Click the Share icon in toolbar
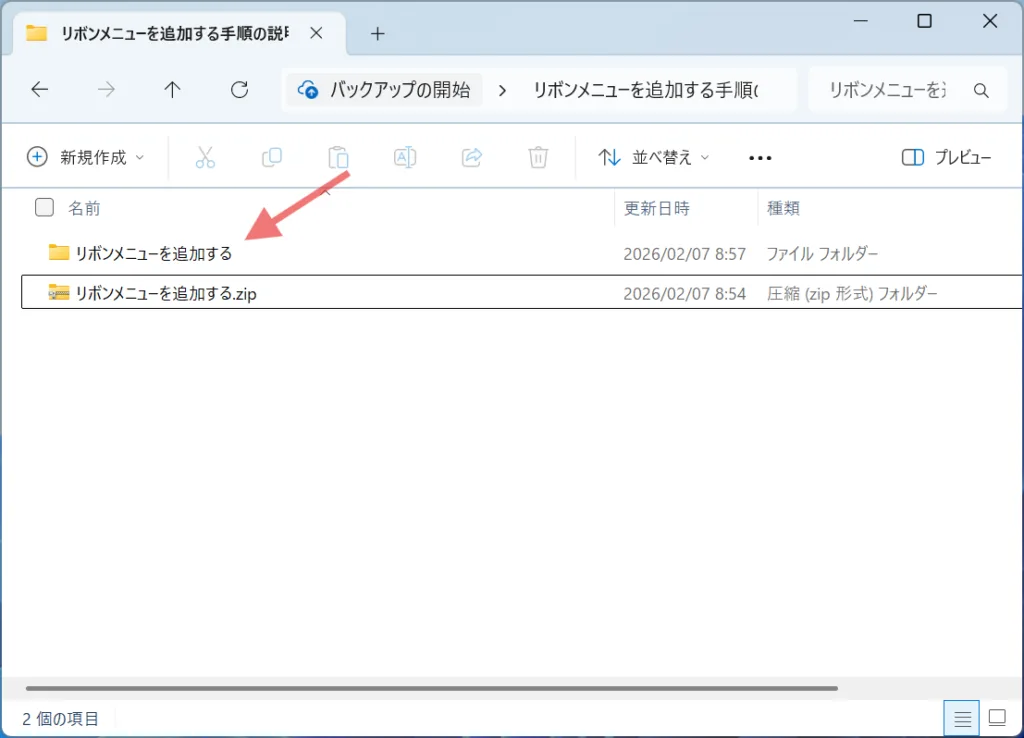This screenshot has height=738, width=1024. click(472, 157)
